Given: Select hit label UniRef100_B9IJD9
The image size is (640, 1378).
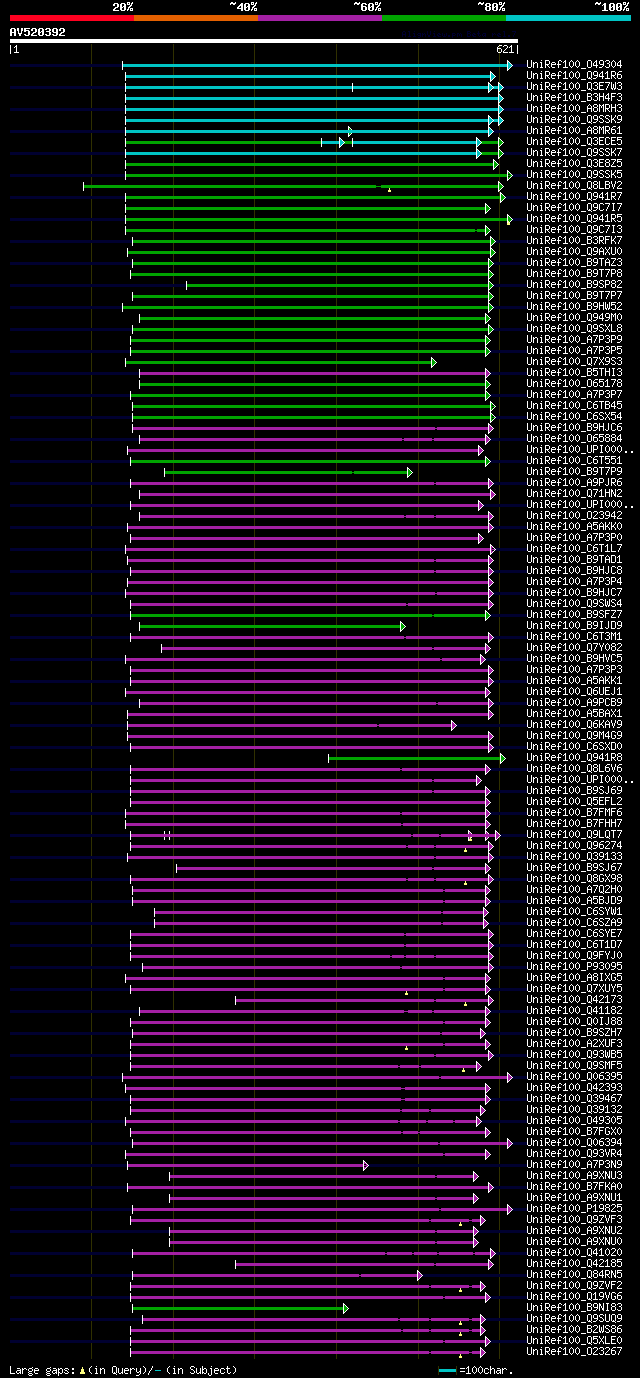Looking at the screenshot, I should tap(574, 626).
